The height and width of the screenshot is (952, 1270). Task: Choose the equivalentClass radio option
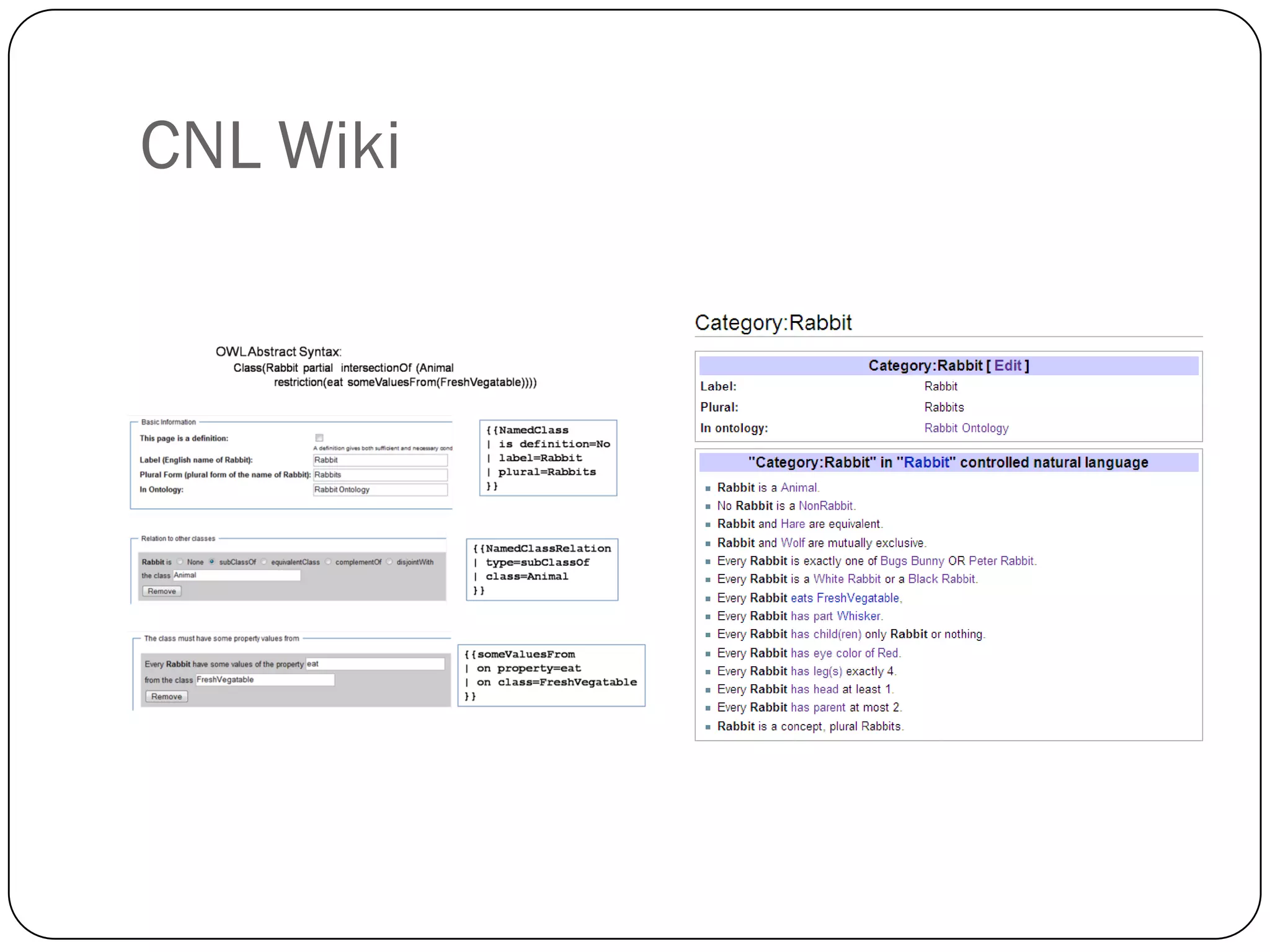(x=264, y=562)
